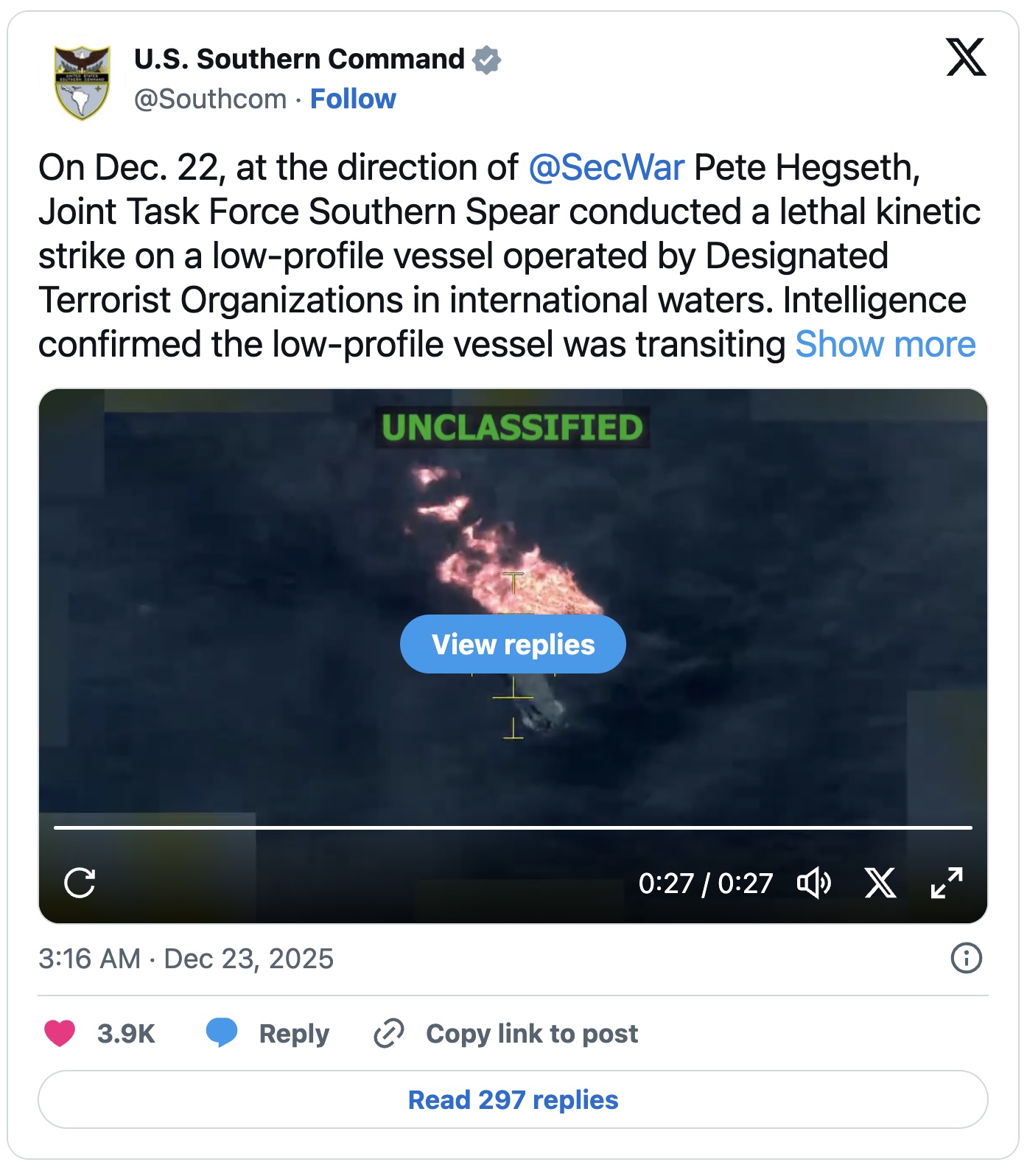
Task: Click the X logo in top-right corner
Action: pyautogui.click(x=966, y=57)
